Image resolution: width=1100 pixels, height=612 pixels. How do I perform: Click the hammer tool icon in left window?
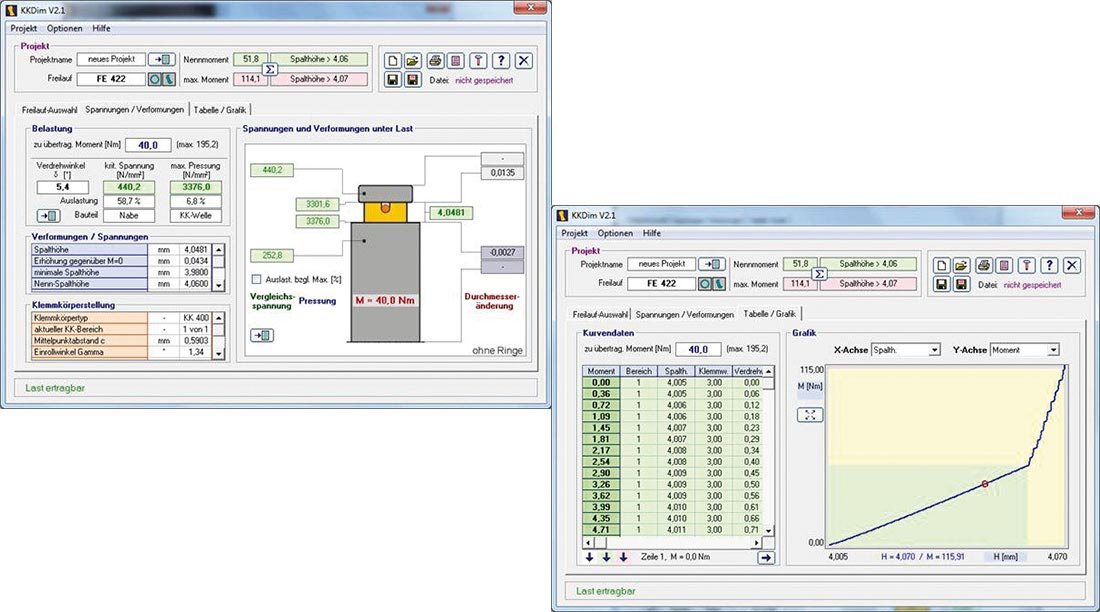(x=479, y=60)
